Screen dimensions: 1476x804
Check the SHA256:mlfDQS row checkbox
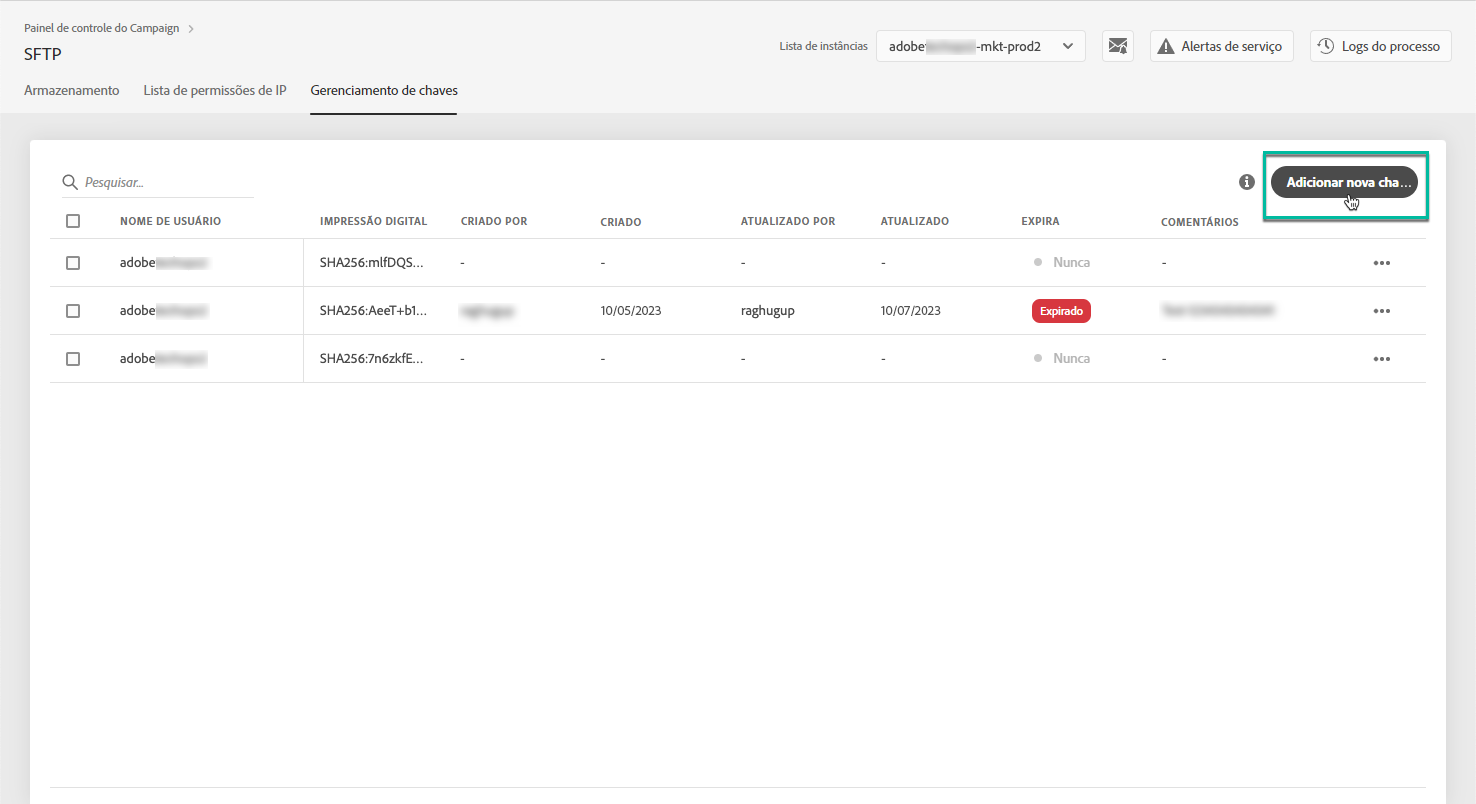pyautogui.click(x=73, y=263)
